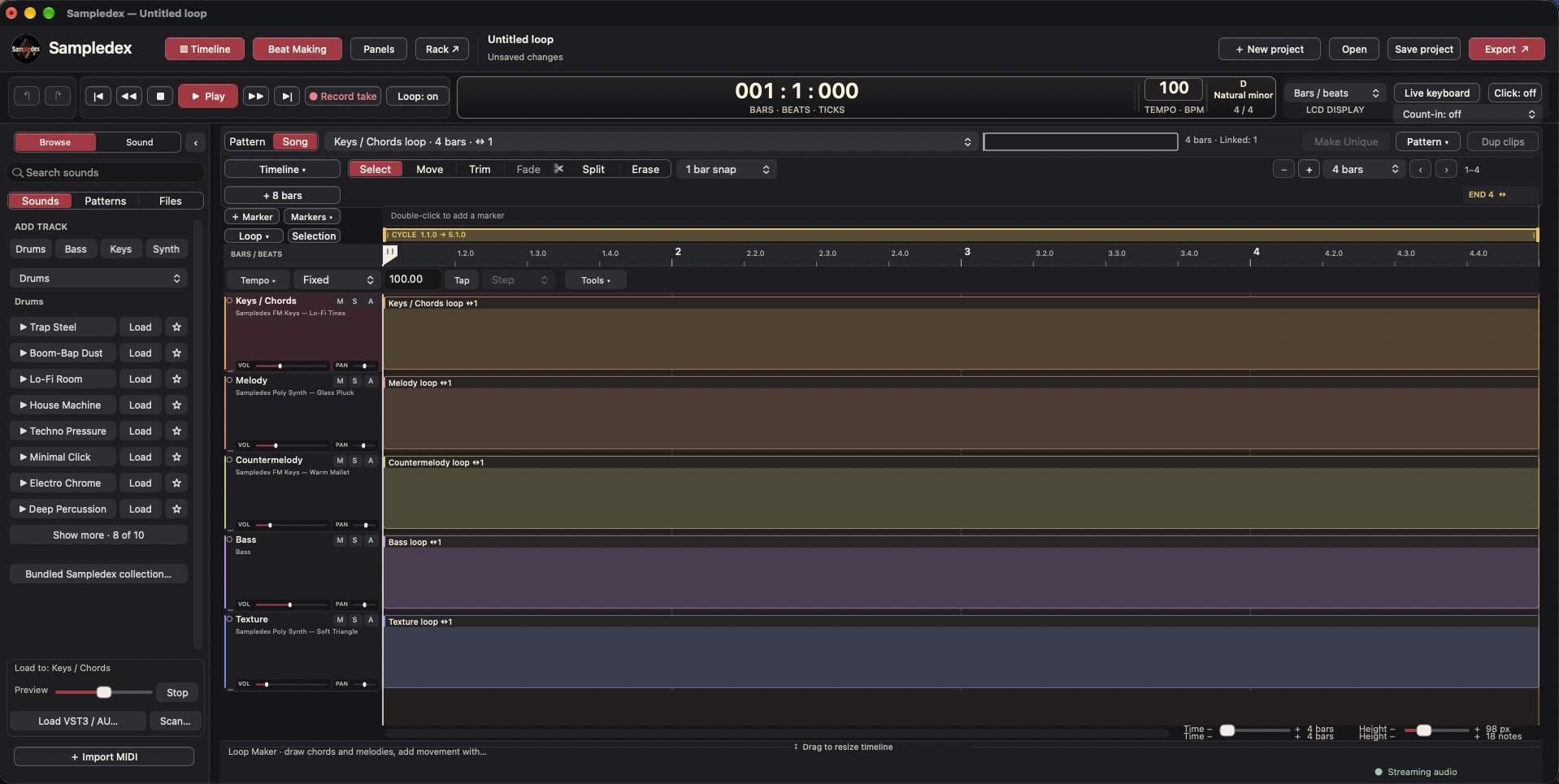Click the Preview volume slider
Screen dimensions: 1559x784
click(103, 692)
